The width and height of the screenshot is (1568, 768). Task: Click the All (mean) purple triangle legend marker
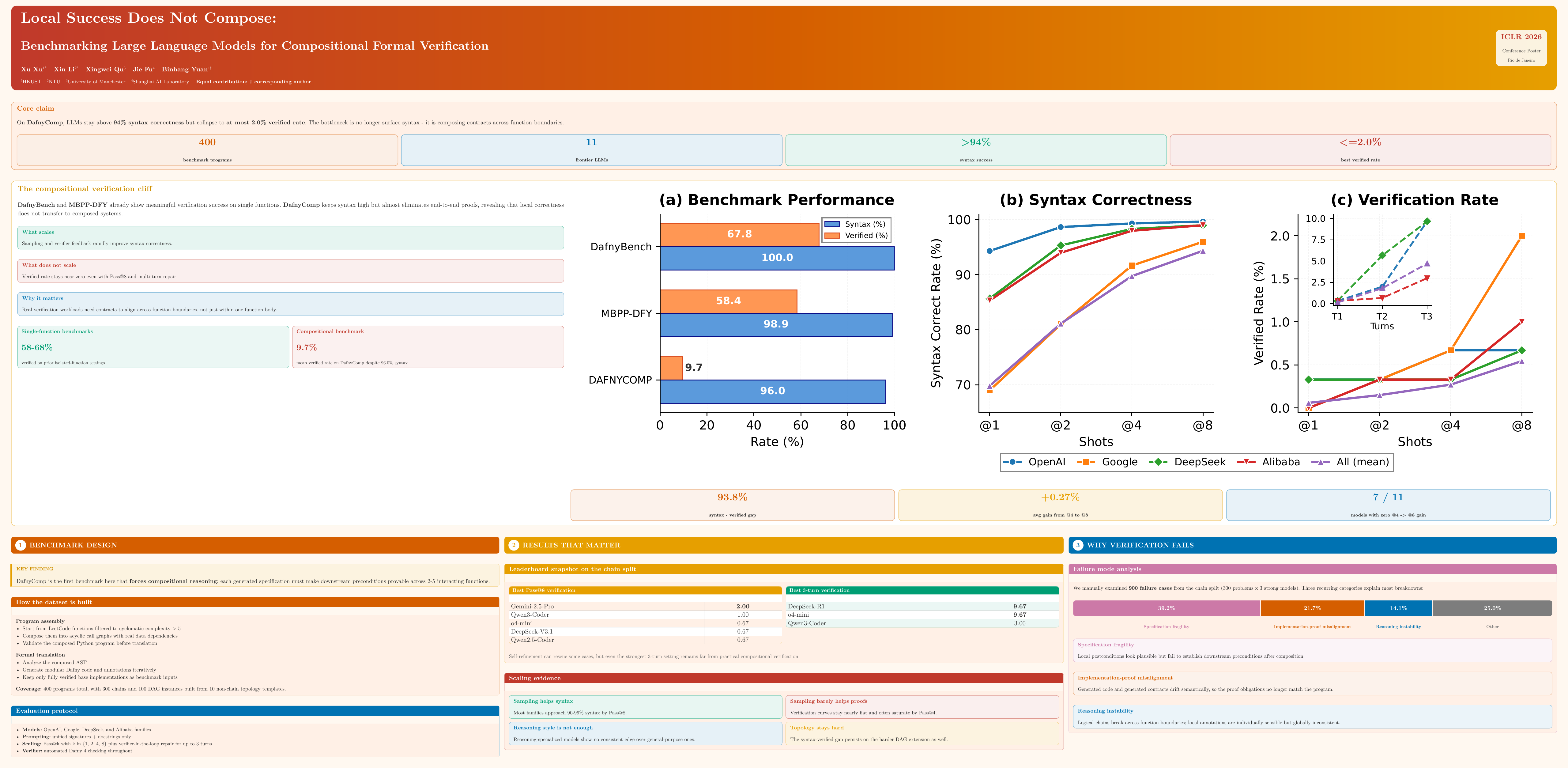click(1320, 462)
